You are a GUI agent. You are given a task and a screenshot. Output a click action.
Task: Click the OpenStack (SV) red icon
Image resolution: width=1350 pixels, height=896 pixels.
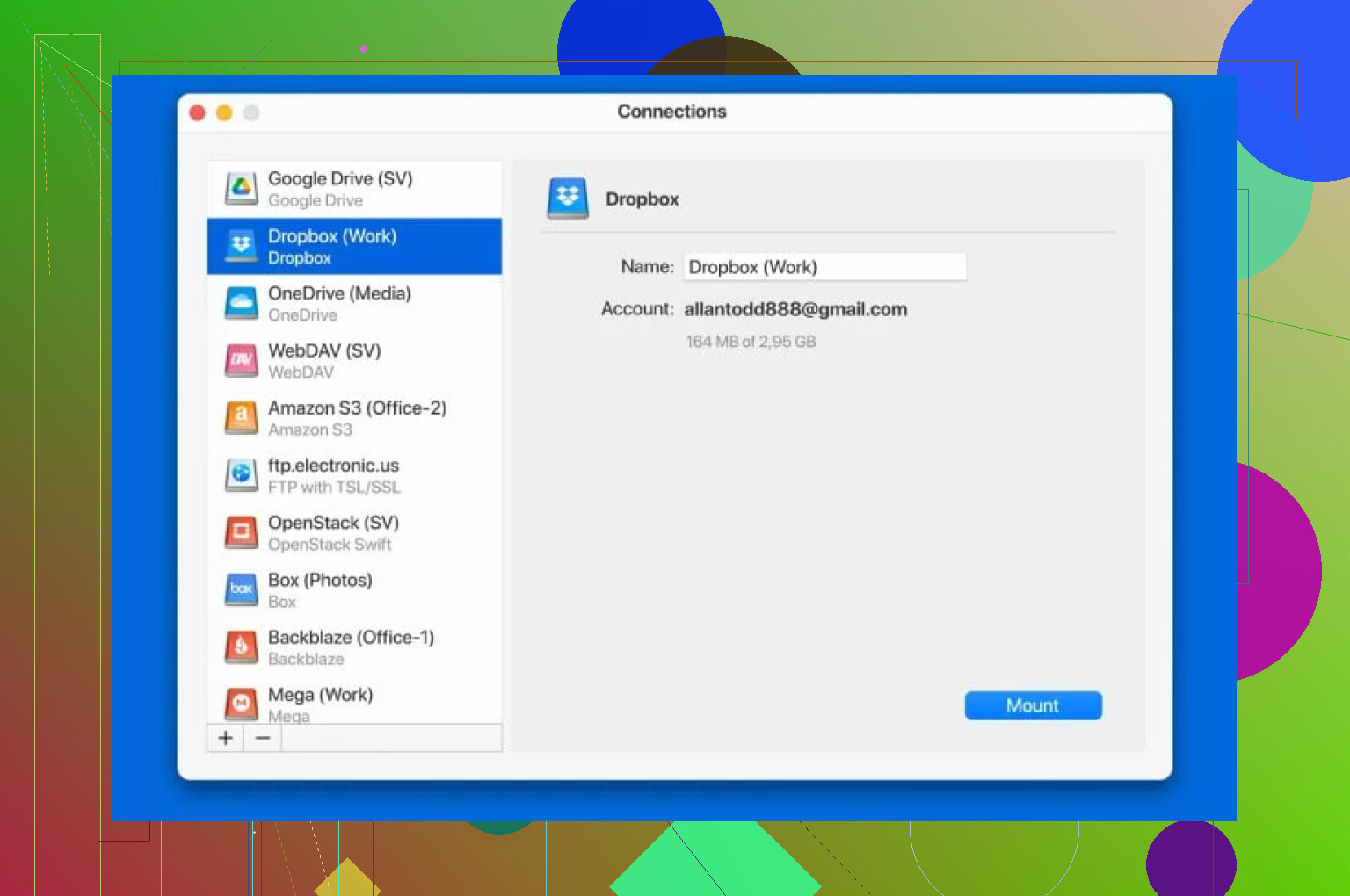click(x=241, y=532)
